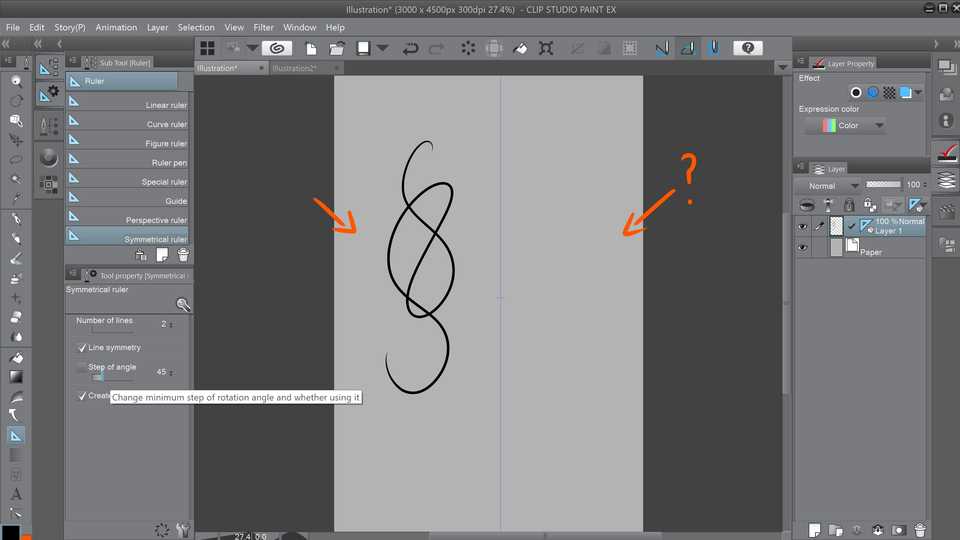960x540 pixels.
Task: Hide the Paper layer visibility eye
Action: (x=803, y=248)
